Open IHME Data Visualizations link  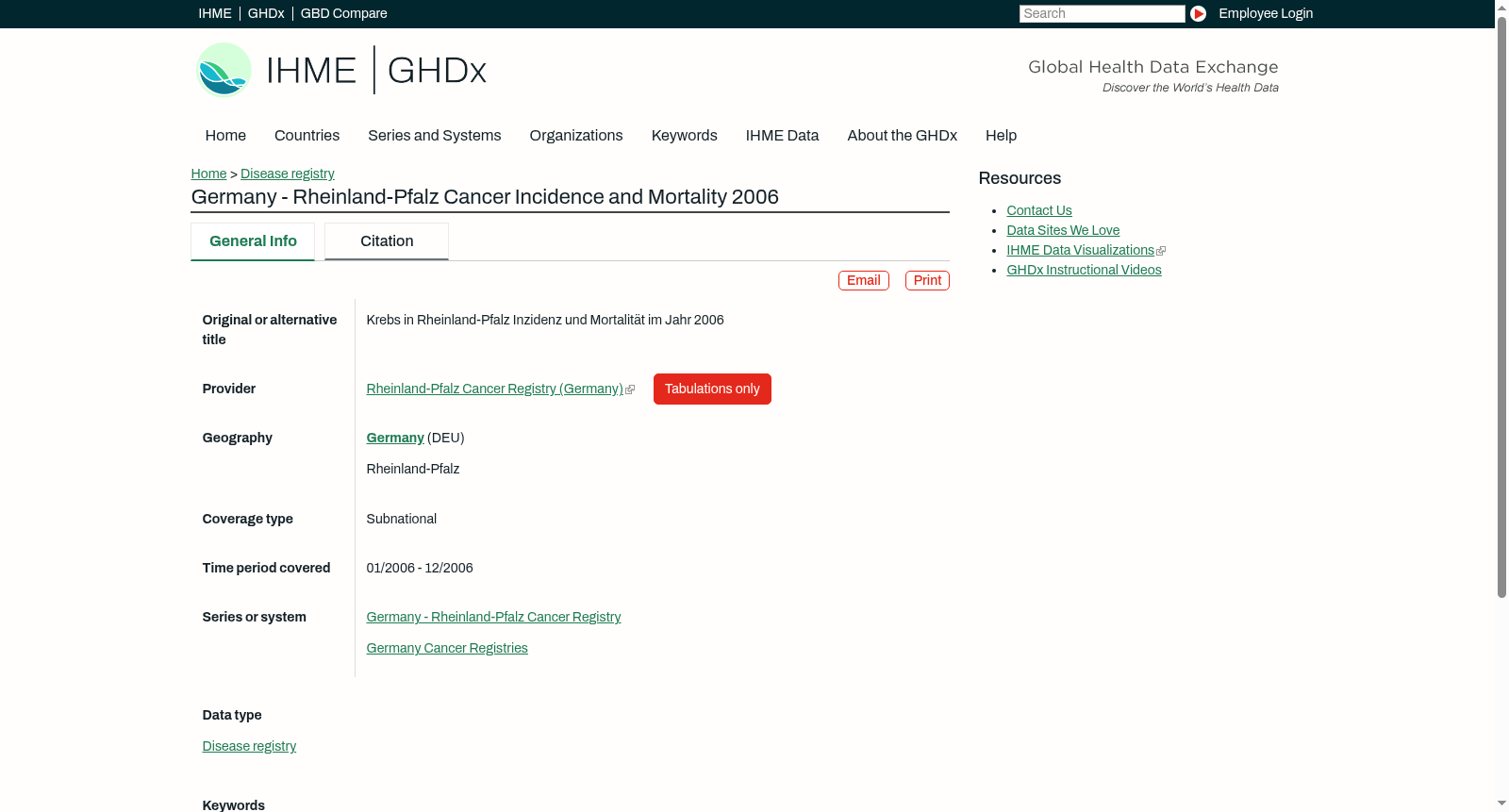[x=1081, y=250]
